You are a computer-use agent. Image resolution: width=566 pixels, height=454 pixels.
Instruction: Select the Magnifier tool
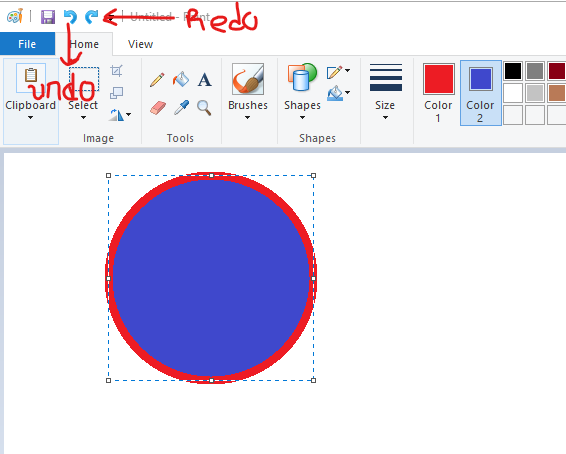[x=204, y=108]
